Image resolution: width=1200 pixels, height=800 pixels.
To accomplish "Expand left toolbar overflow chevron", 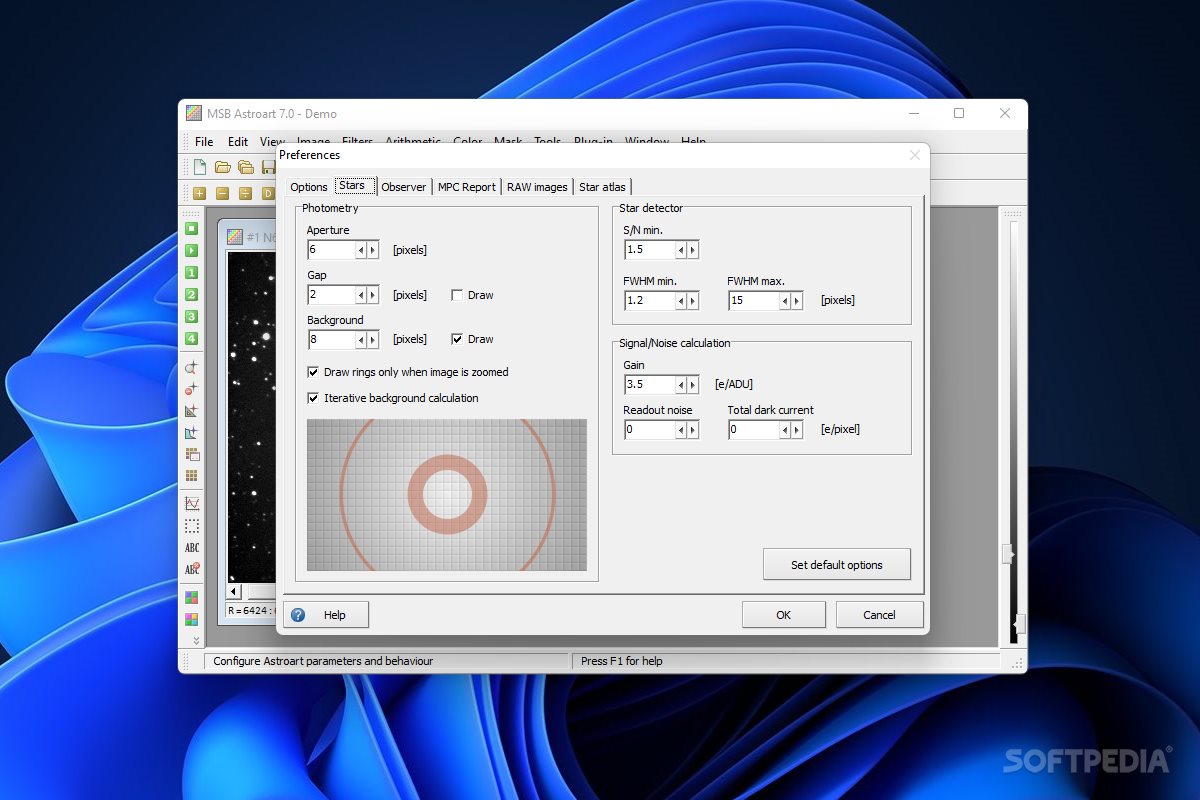I will pyautogui.click(x=196, y=640).
